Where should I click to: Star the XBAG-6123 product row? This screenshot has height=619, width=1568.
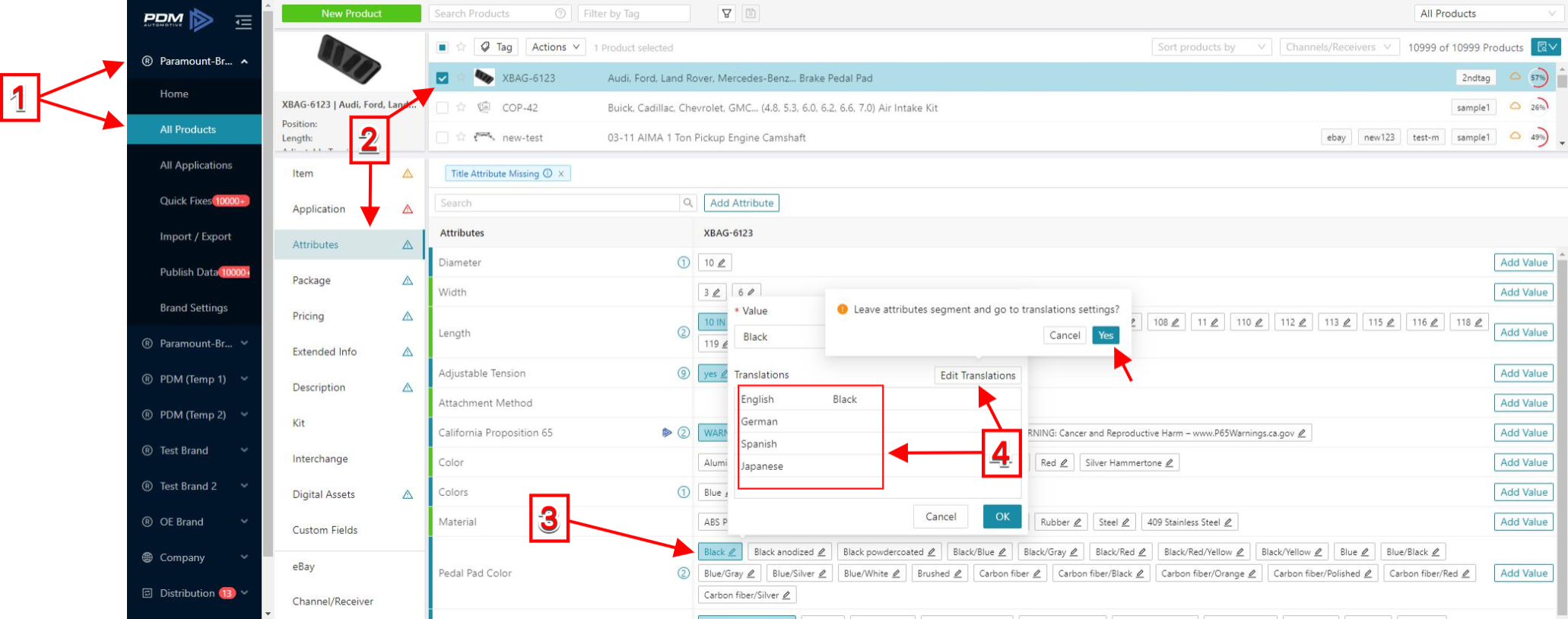(461, 78)
